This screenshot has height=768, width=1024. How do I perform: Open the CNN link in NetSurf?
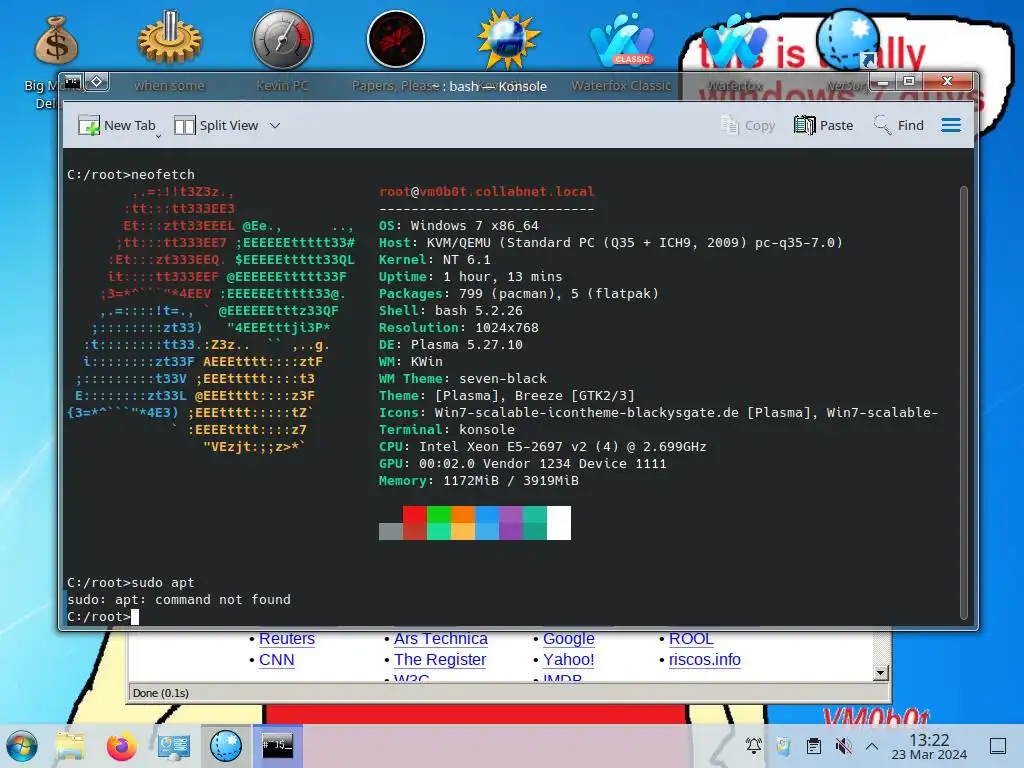[x=276, y=660]
